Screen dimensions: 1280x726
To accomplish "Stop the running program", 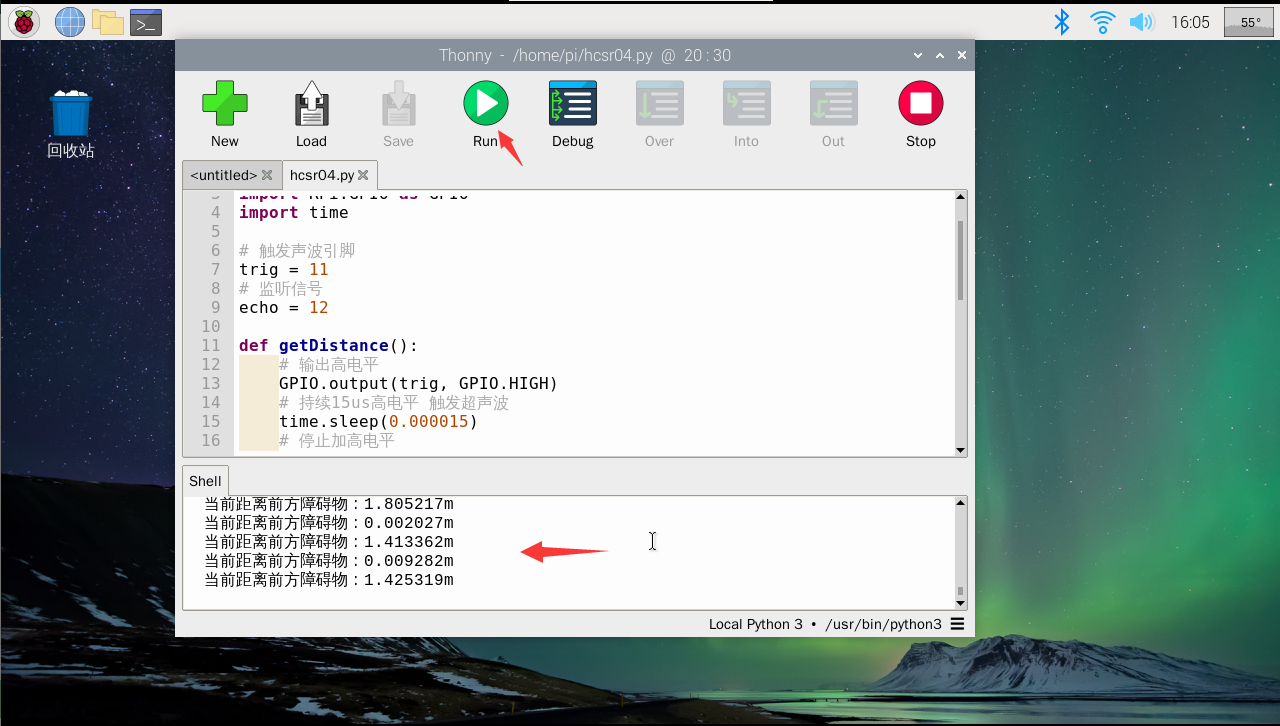I will tap(920, 104).
